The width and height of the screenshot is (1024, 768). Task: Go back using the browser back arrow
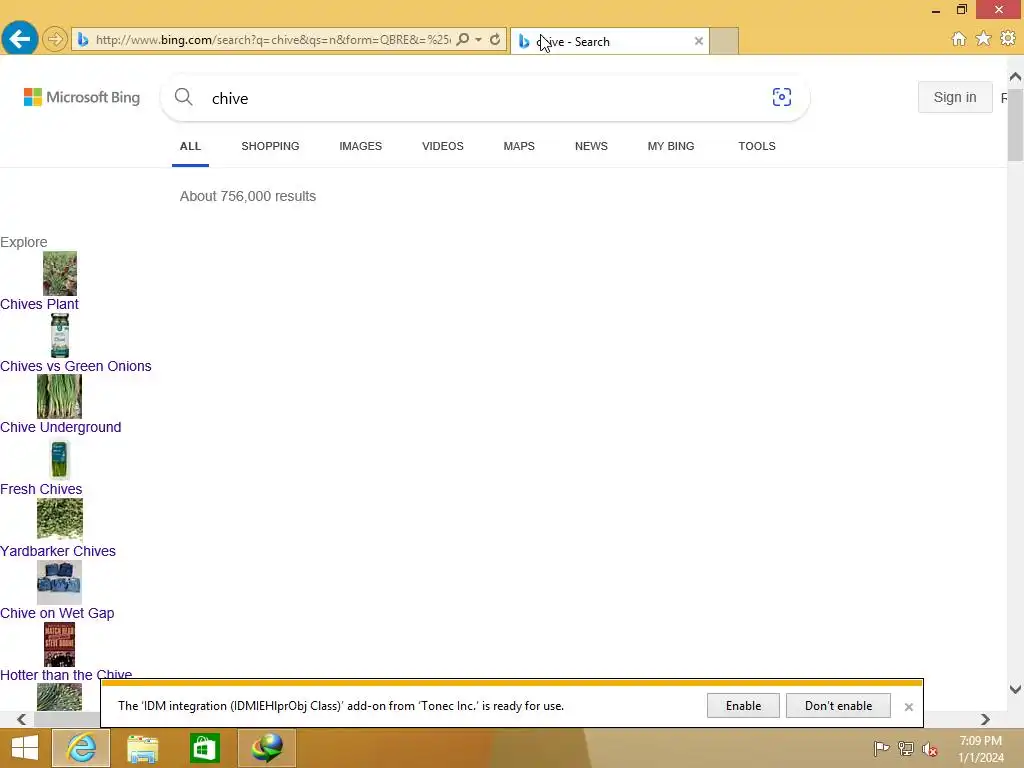(x=20, y=39)
